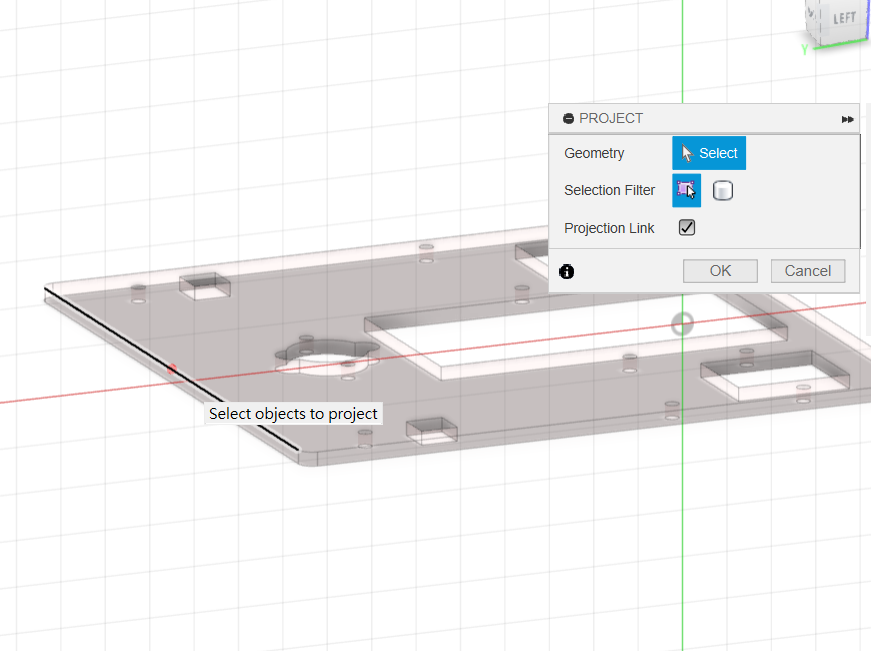This screenshot has height=651, width=871.
Task: Click the origin point circle on green axis
Action: 682,322
